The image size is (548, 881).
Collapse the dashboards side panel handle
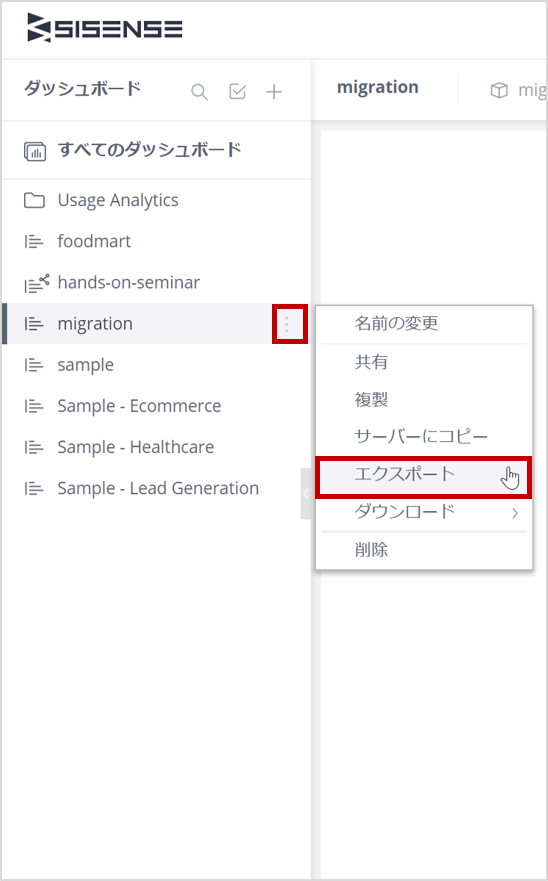pos(306,494)
